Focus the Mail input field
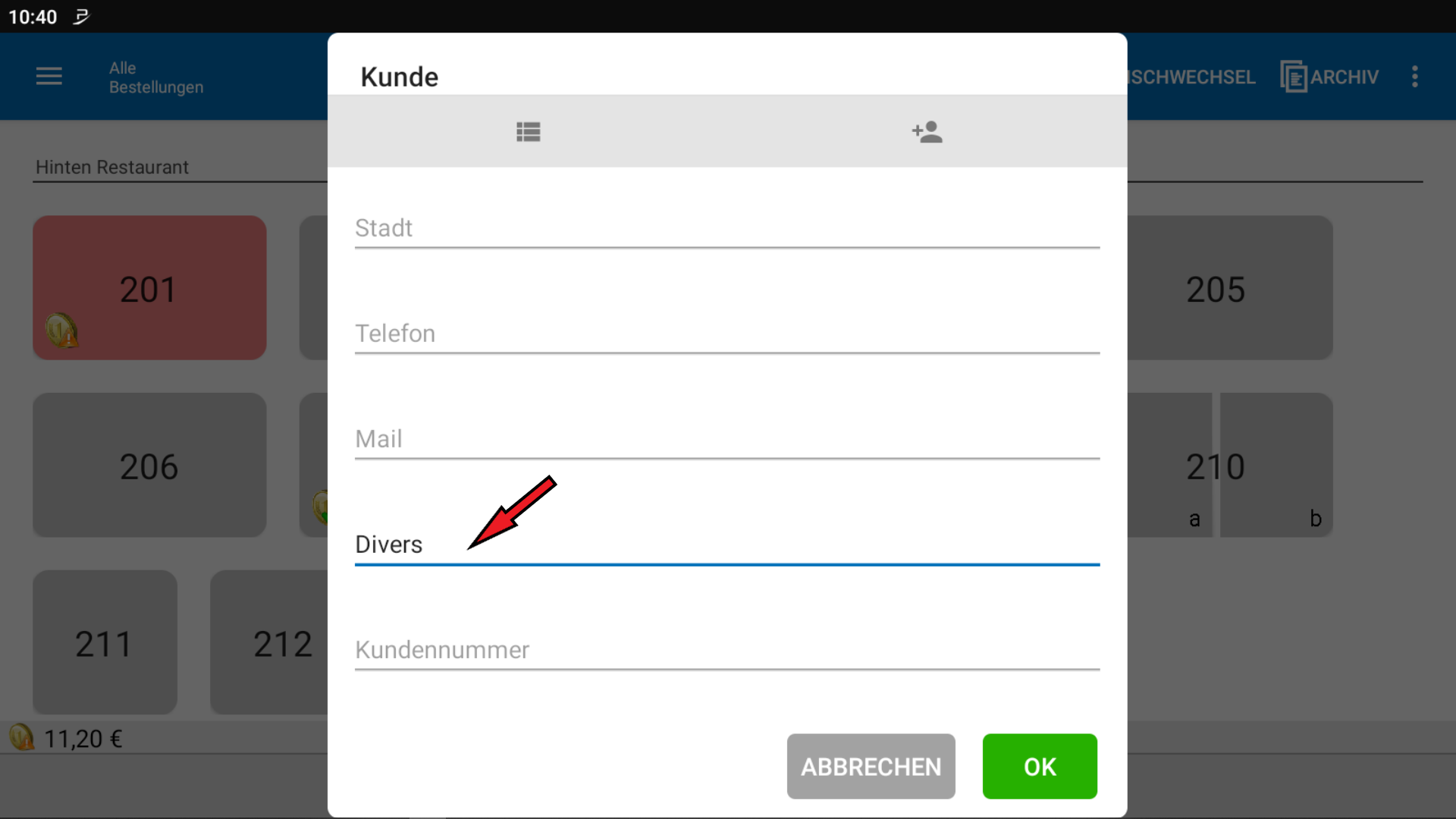The width and height of the screenshot is (1456, 819). [726, 438]
